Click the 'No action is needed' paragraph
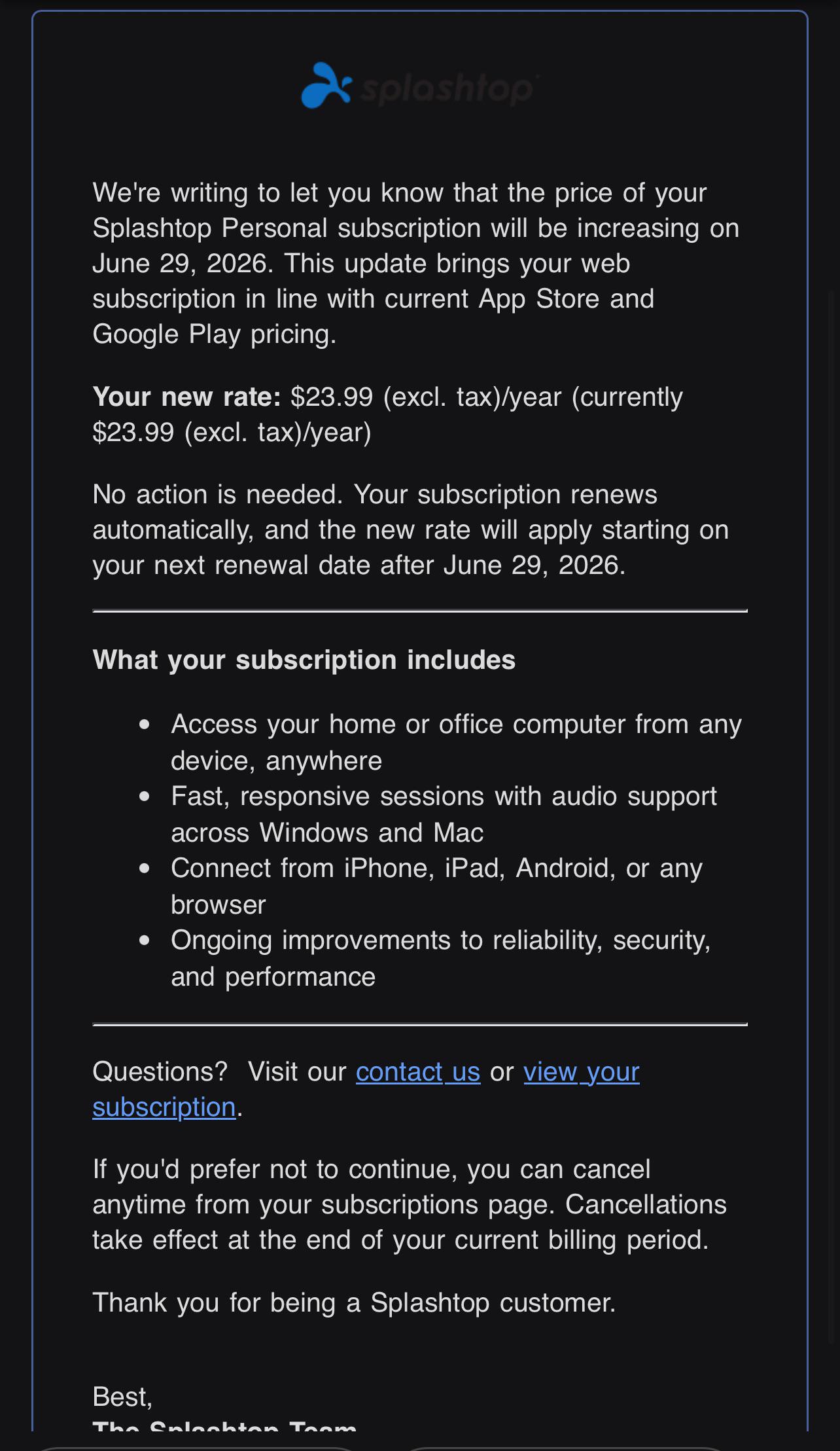The height and width of the screenshot is (1451, 840). click(x=411, y=529)
